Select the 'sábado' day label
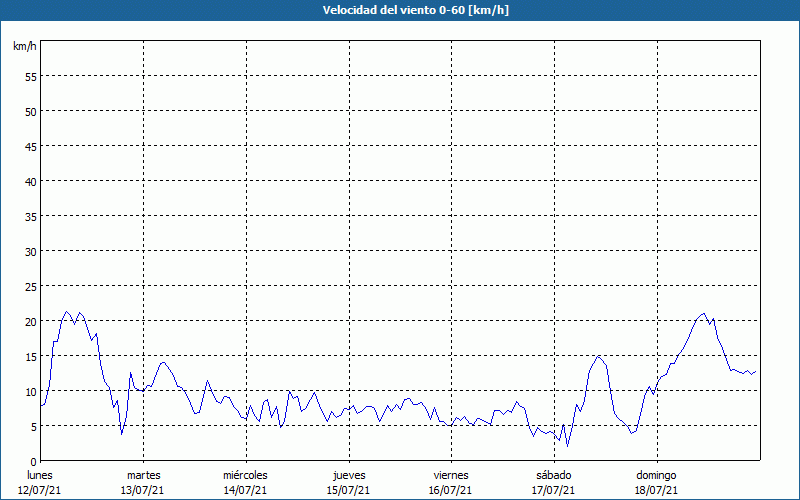 pos(554,475)
